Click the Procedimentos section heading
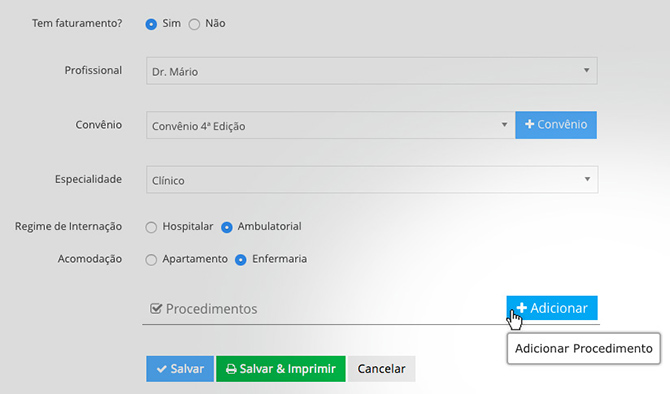670x394 pixels. coord(211,309)
